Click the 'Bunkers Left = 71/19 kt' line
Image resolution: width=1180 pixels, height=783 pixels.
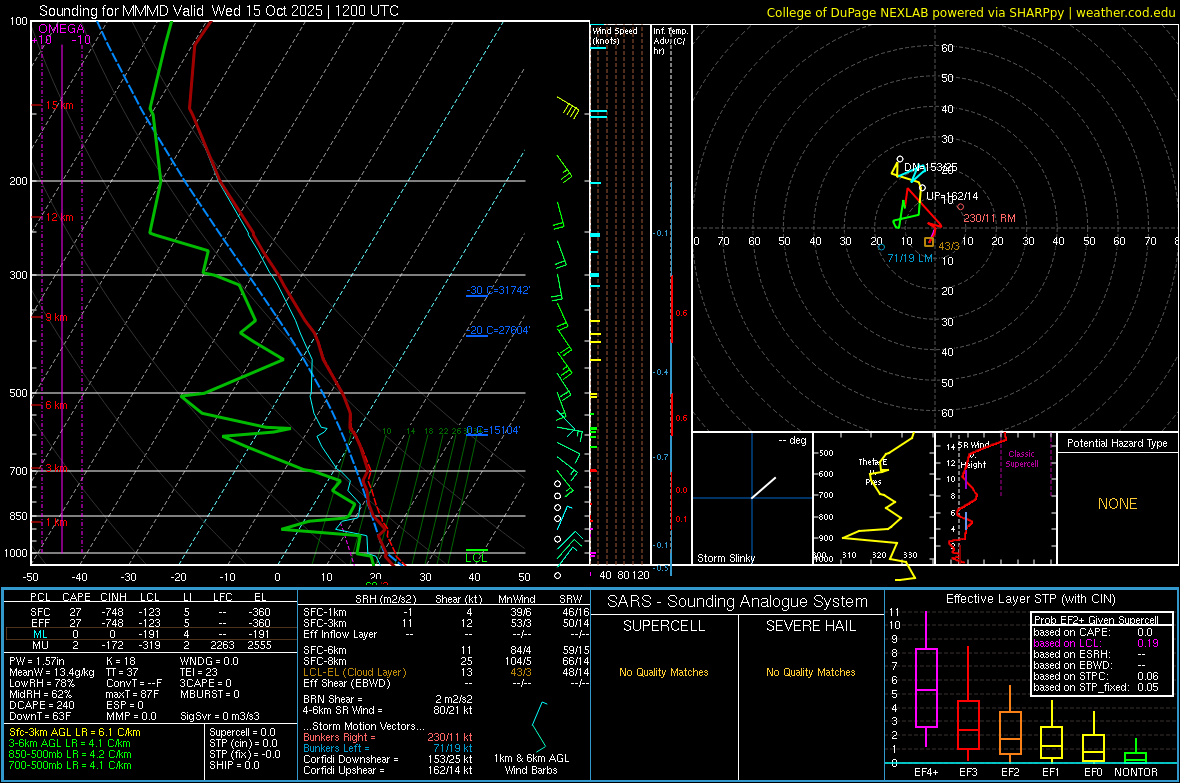tap(388, 748)
